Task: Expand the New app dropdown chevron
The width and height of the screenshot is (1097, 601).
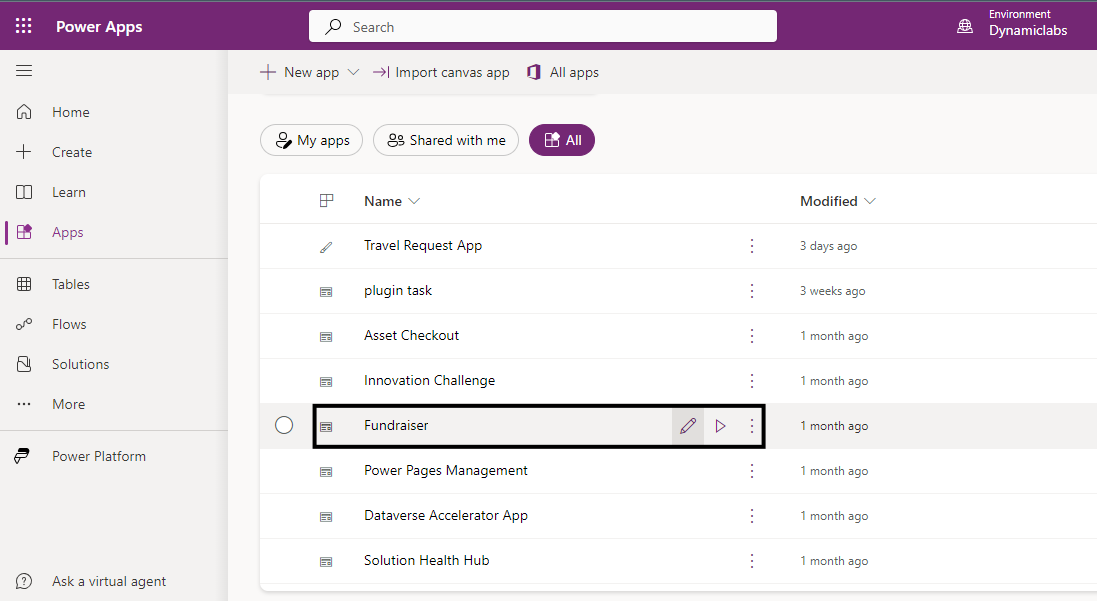Action: coord(353,73)
